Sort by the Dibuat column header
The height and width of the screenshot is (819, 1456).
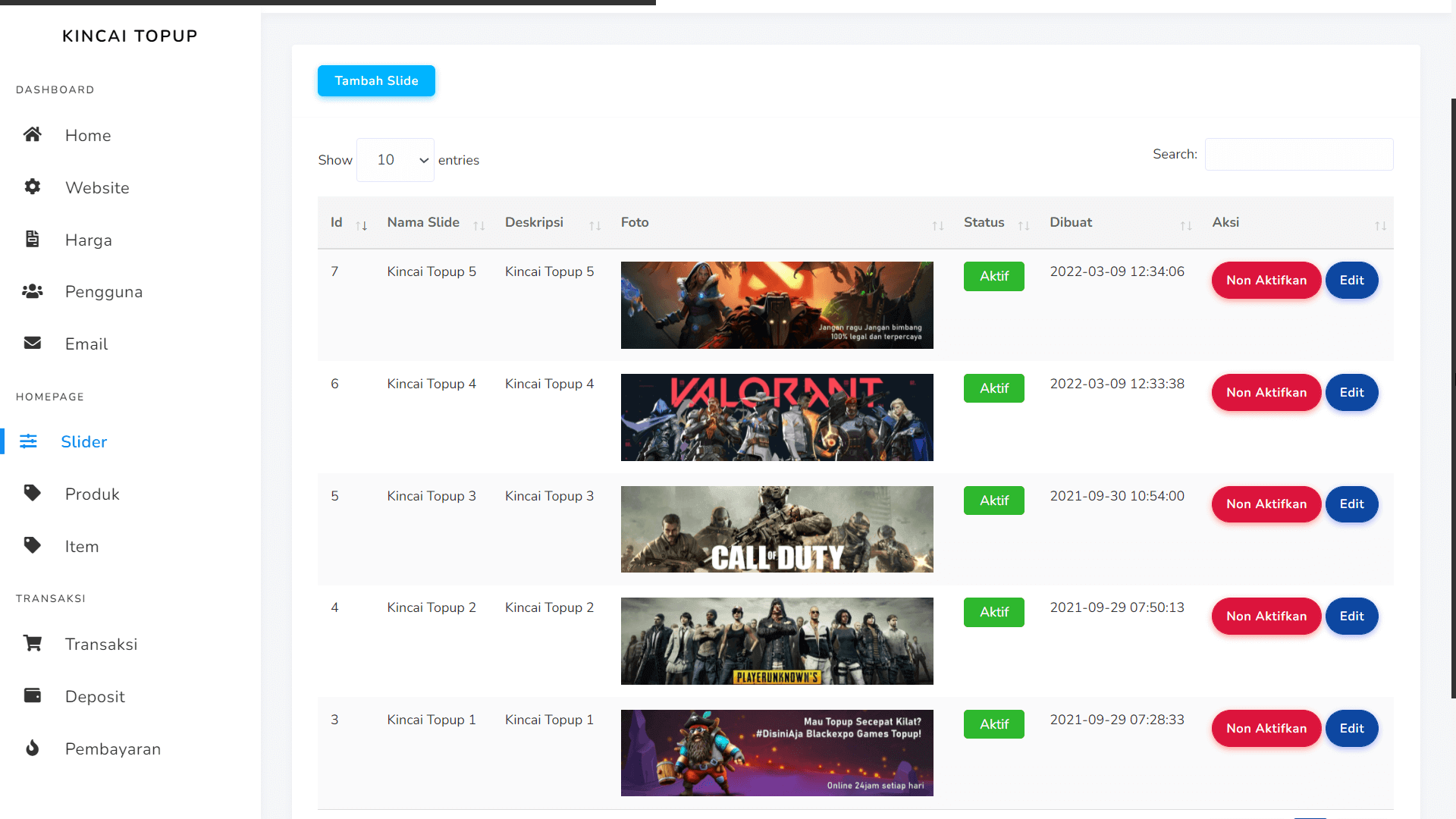[1070, 223]
